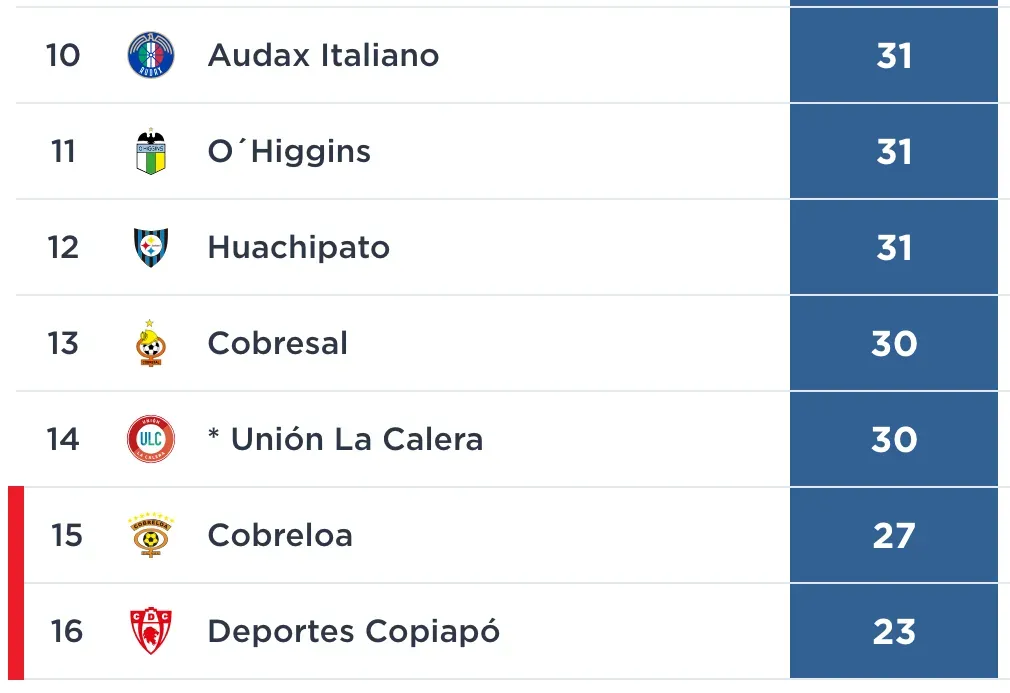The image size is (1010, 693).
Task: Click the Unión La Calera ULC badge
Action: tap(148, 438)
